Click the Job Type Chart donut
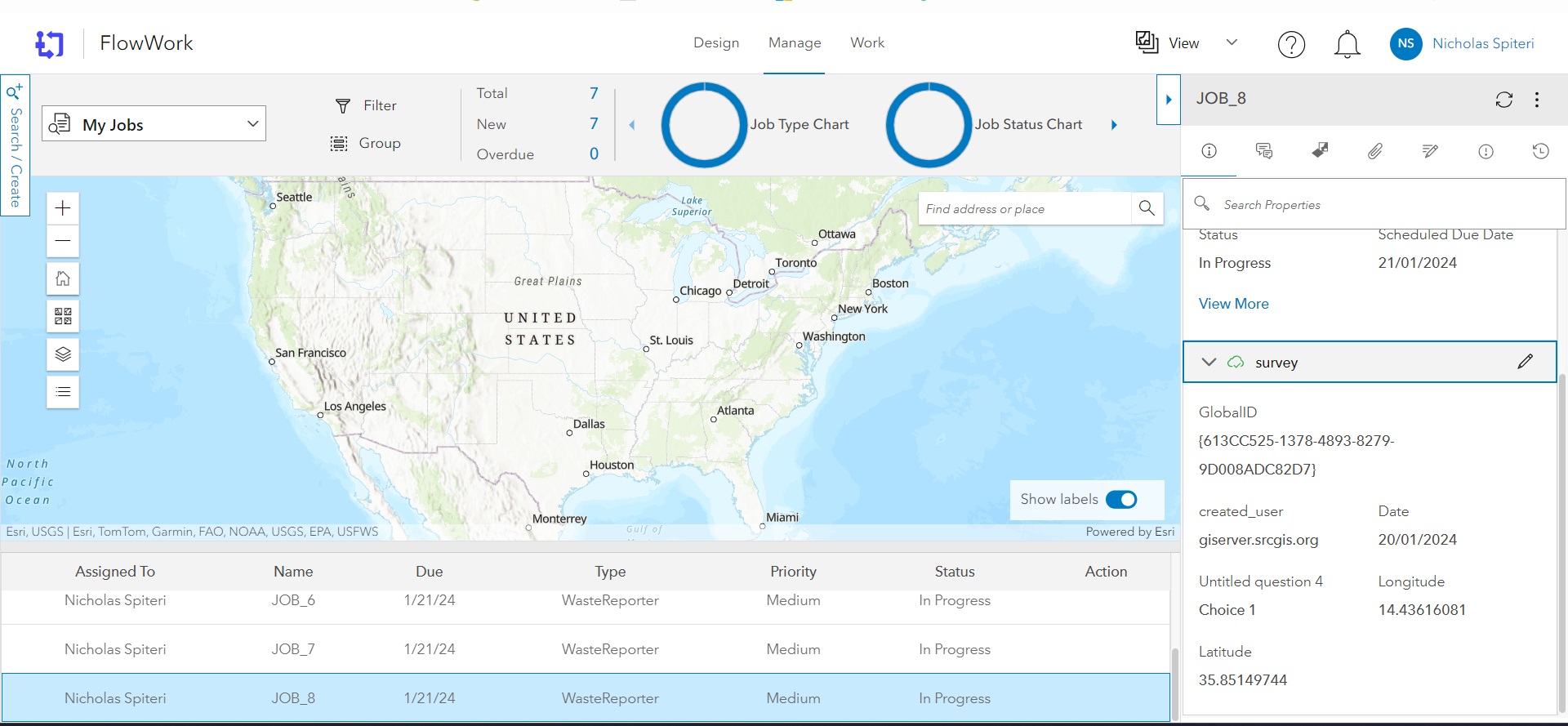The height and width of the screenshot is (726, 1568). [x=704, y=125]
